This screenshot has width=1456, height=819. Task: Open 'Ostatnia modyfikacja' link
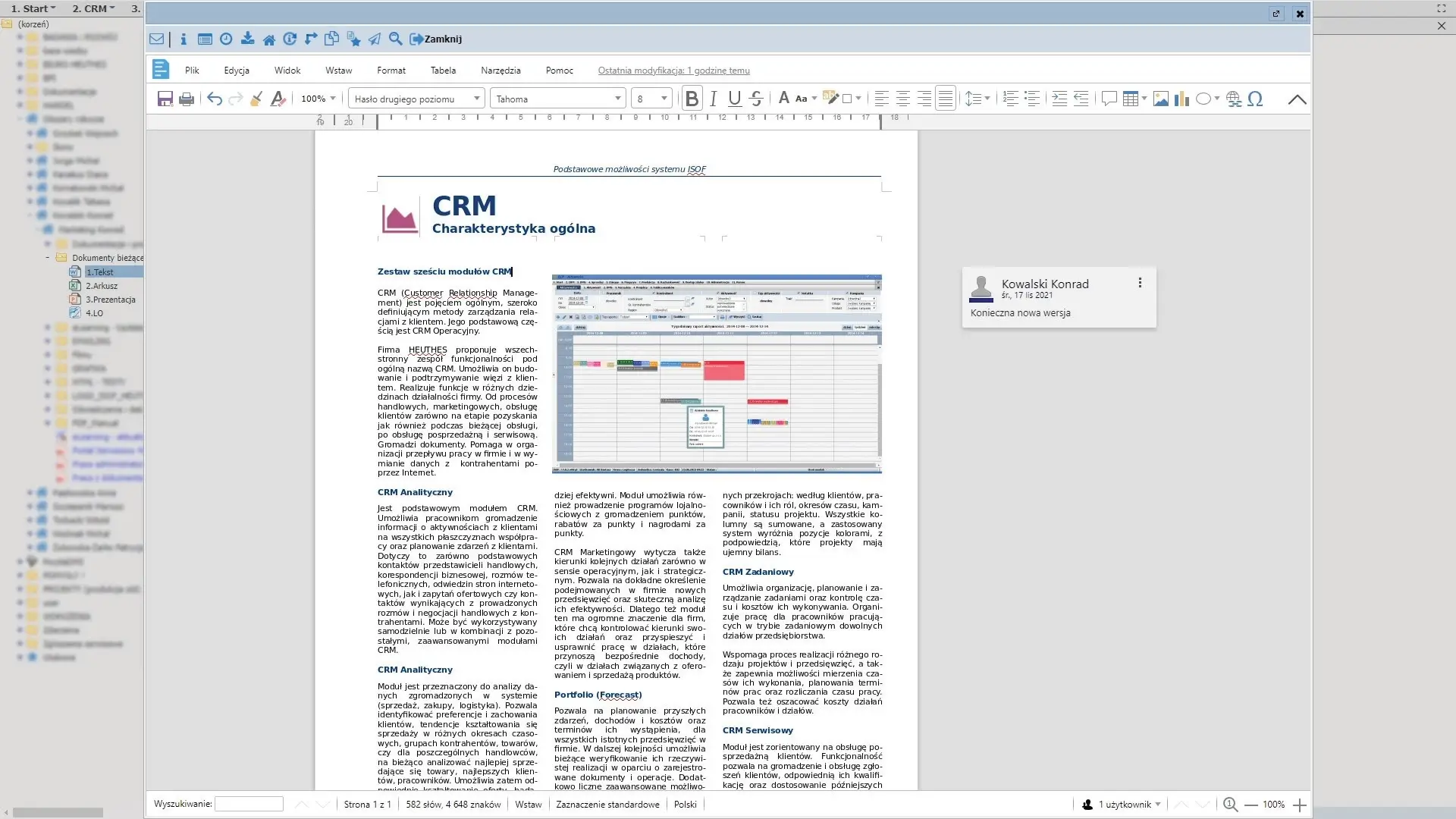(673, 71)
